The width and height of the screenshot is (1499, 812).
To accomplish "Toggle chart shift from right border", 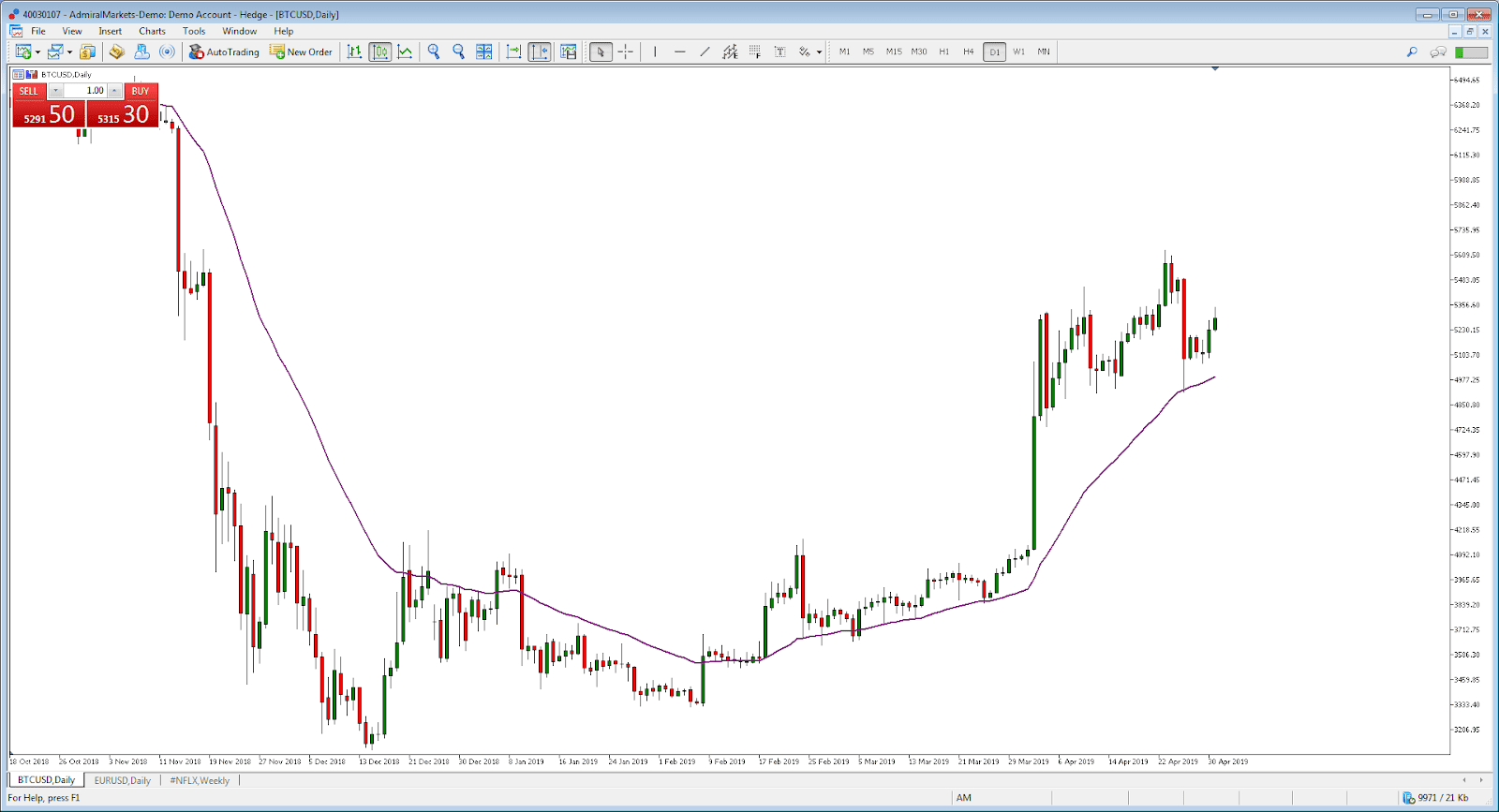I will tap(540, 52).
